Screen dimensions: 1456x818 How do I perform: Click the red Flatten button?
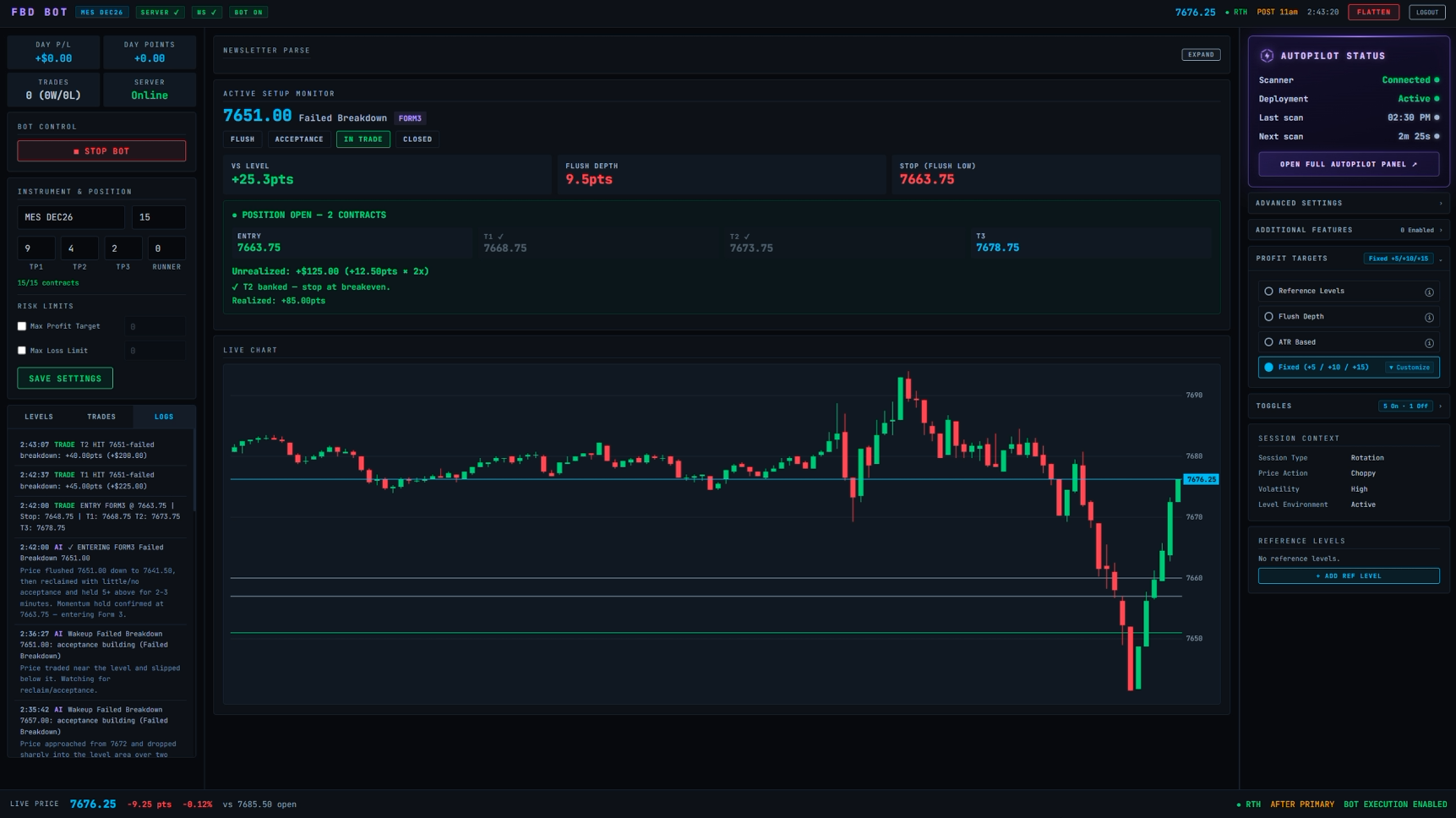point(1373,12)
